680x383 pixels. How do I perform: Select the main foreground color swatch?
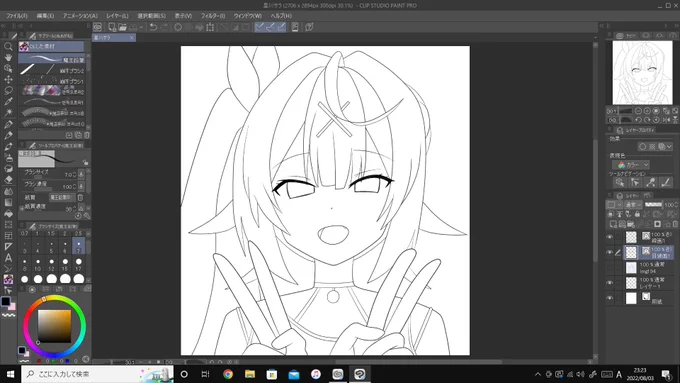click(x=5, y=301)
